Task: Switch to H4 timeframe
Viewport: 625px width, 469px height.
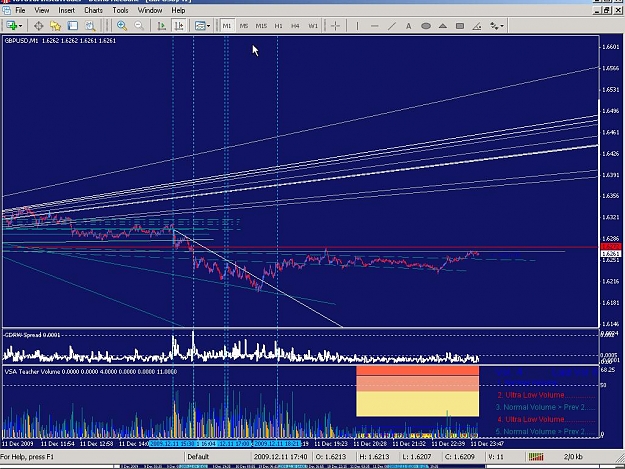Action: (295, 26)
